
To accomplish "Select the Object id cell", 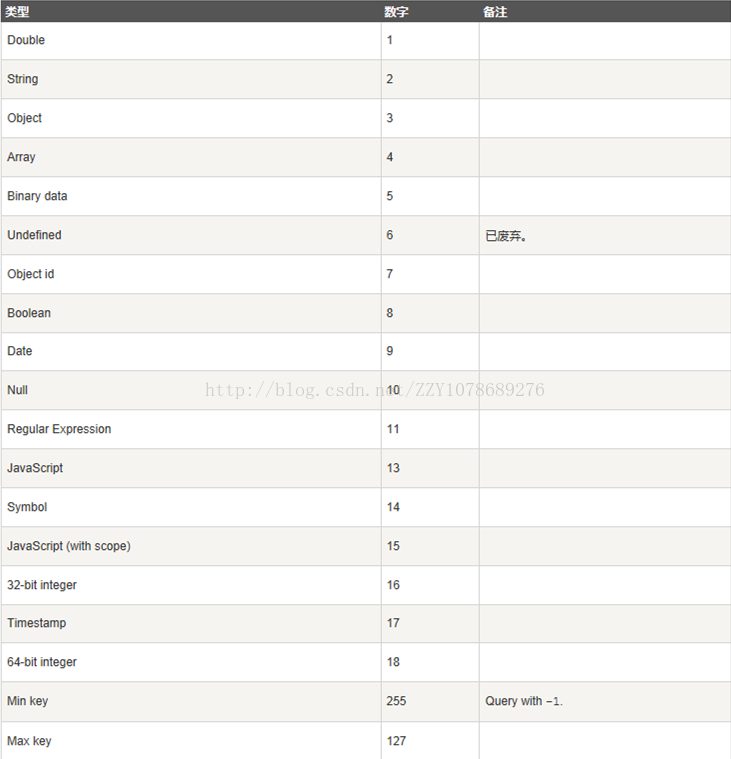I will [x=191, y=274].
